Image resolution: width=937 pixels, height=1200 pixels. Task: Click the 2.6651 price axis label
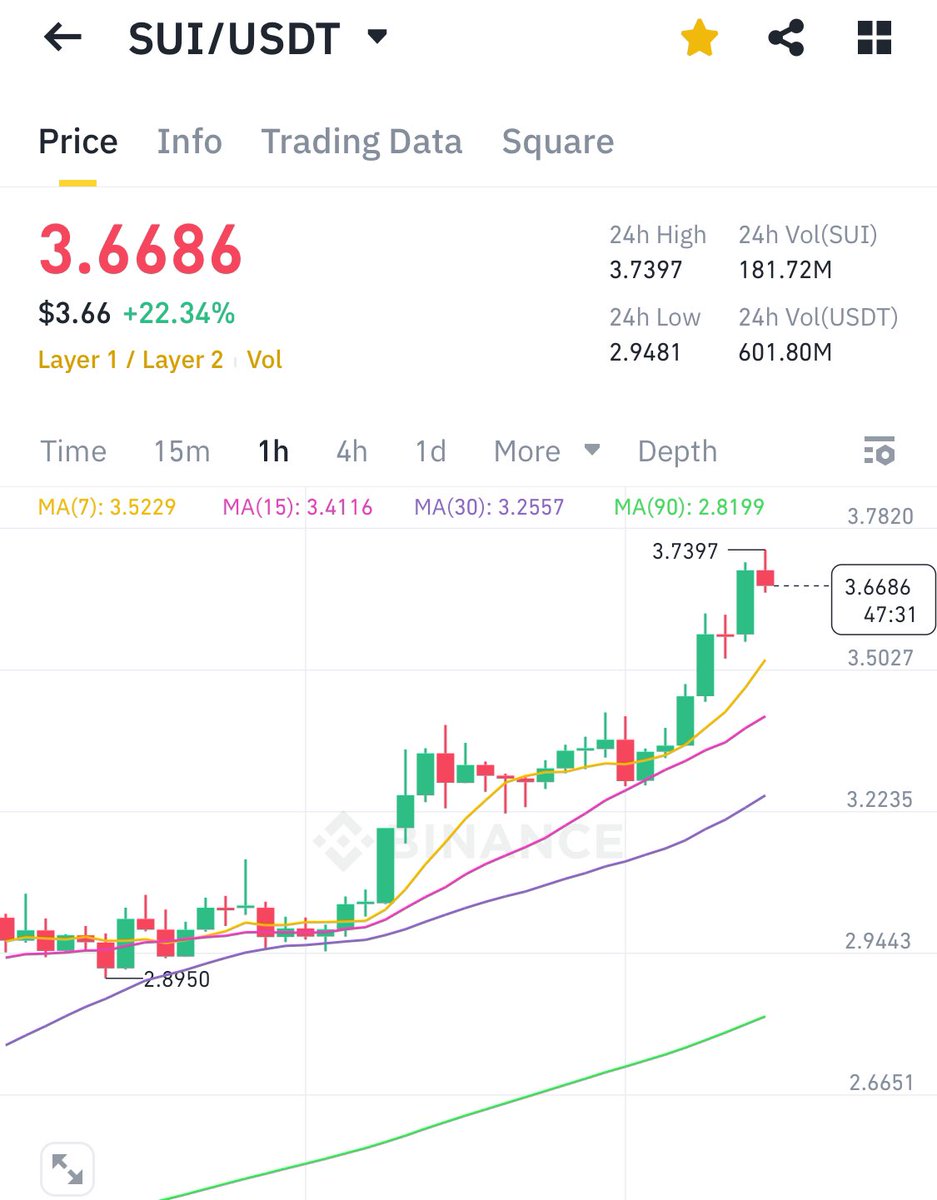pos(881,1083)
